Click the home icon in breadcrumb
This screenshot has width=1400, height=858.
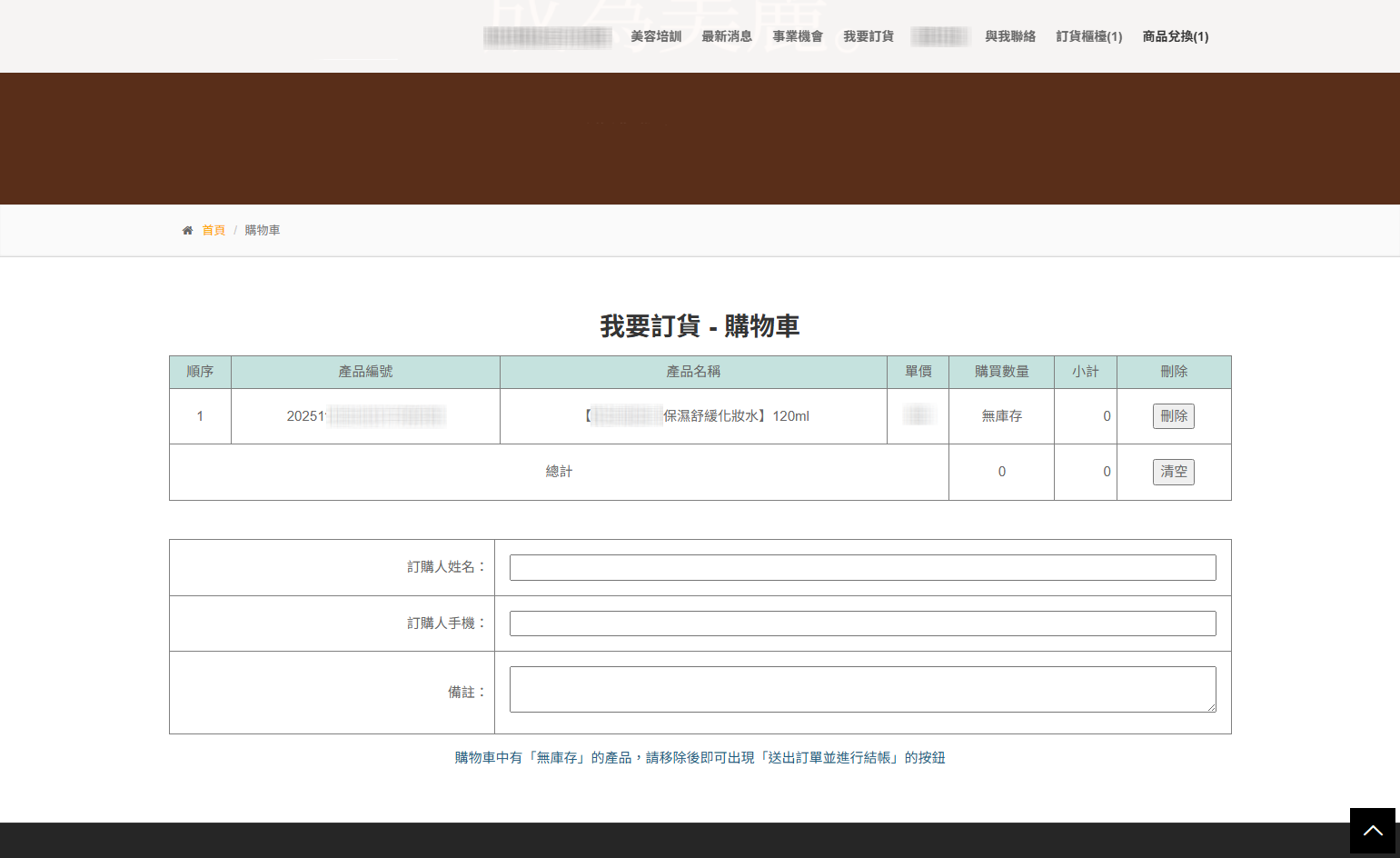coord(187,231)
